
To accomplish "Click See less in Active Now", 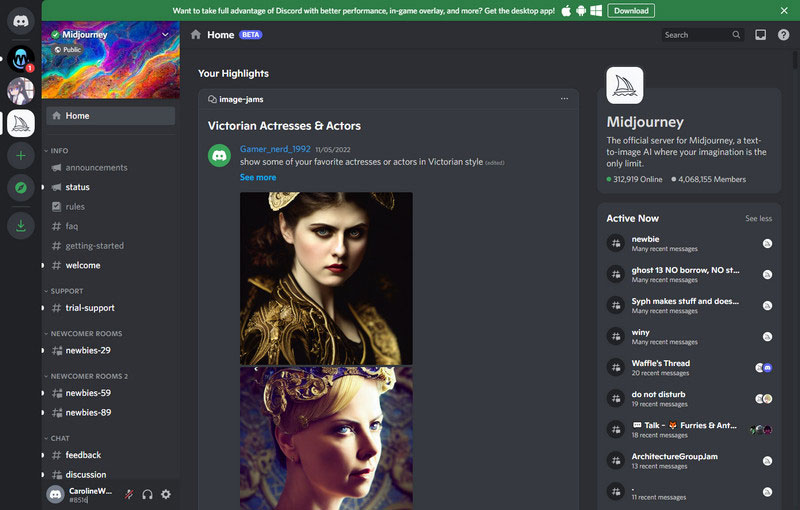I will click(758, 218).
